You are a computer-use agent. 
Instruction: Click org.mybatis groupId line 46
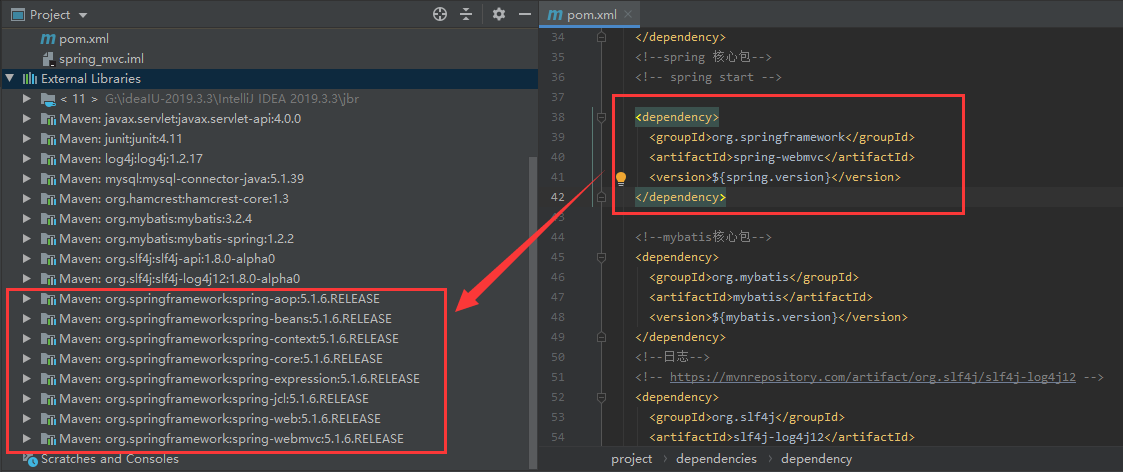[x=753, y=277]
